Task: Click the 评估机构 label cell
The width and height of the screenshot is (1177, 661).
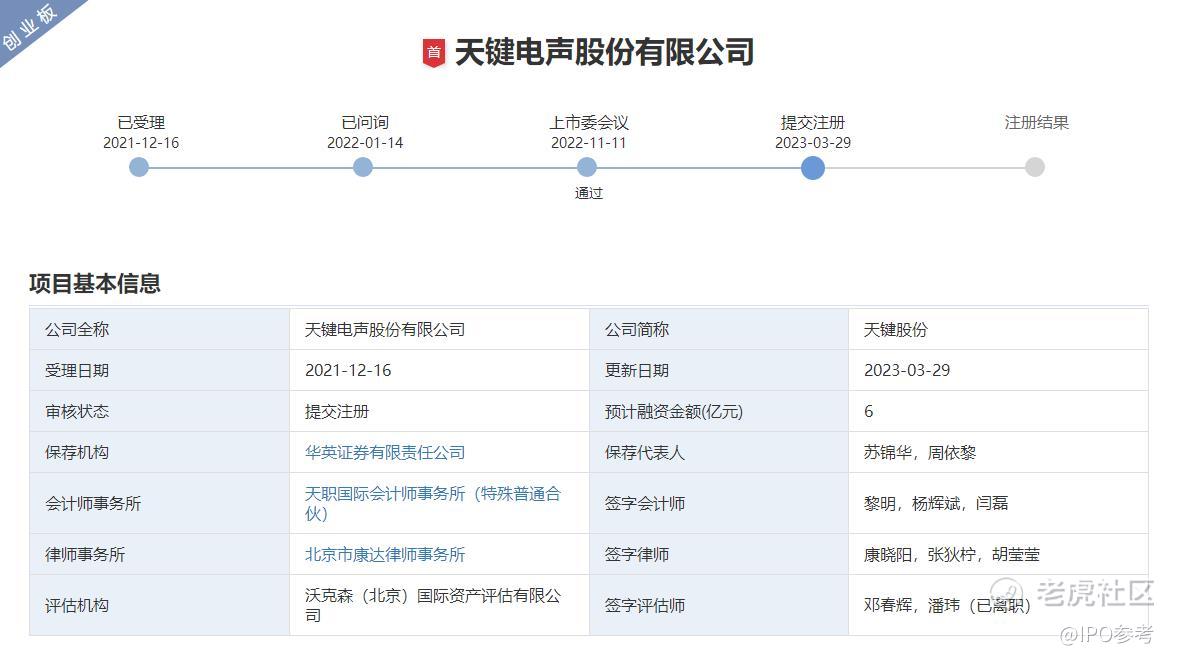Action: [x=159, y=605]
